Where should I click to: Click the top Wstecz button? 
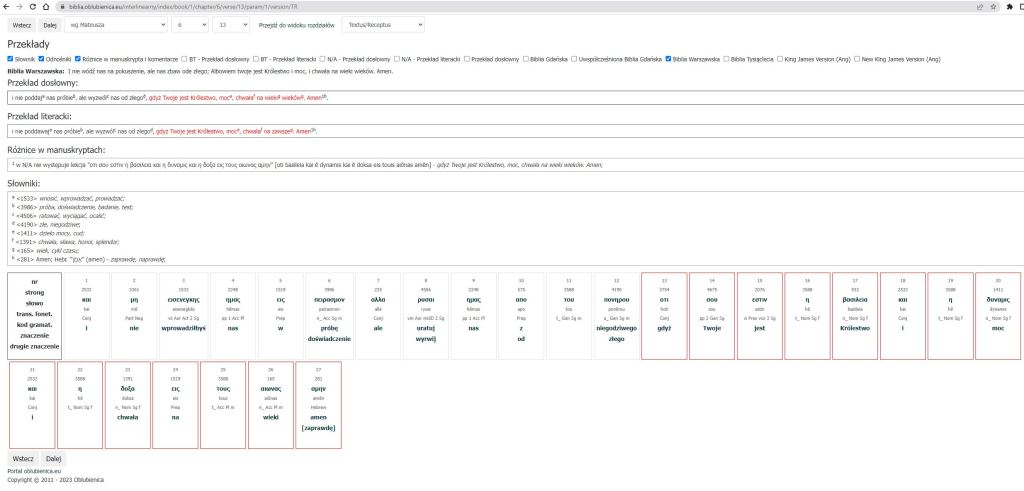(x=22, y=23)
